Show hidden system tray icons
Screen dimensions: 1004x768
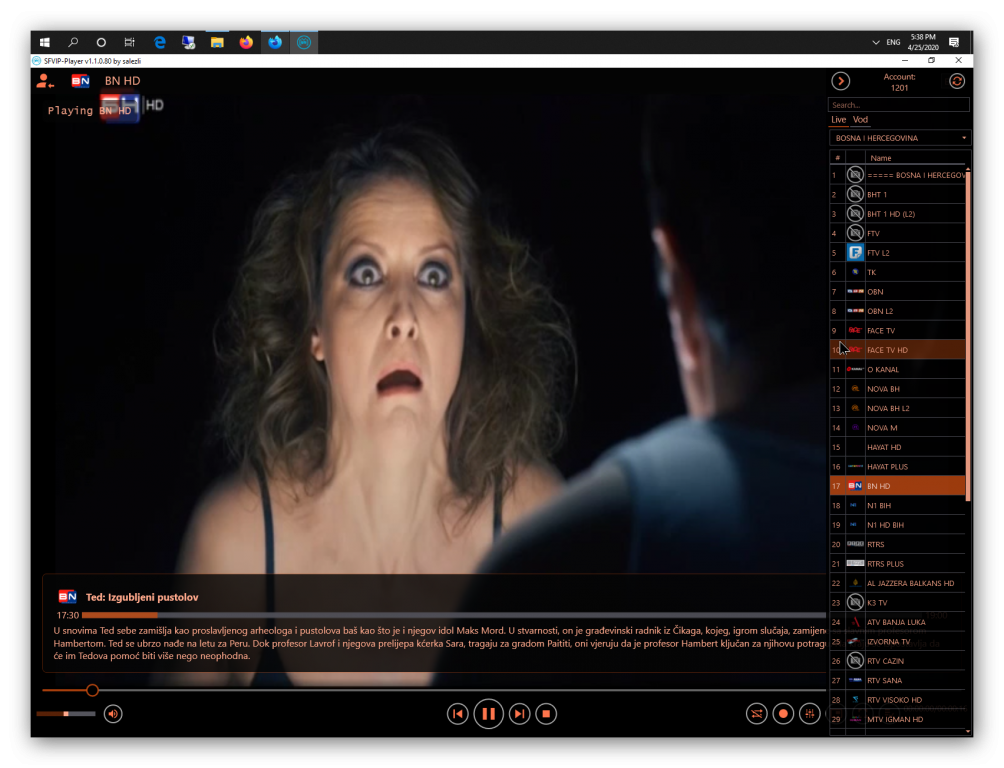pyautogui.click(x=875, y=42)
